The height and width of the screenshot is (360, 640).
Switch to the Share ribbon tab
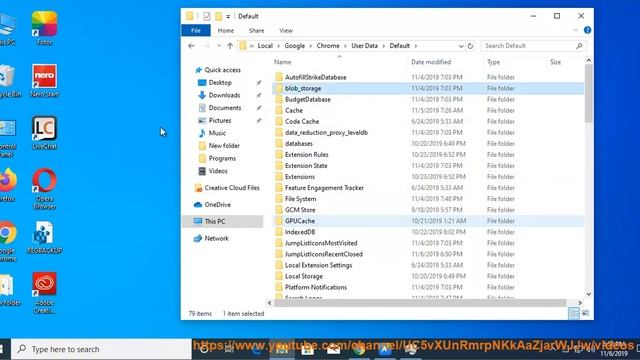(x=256, y=31)
